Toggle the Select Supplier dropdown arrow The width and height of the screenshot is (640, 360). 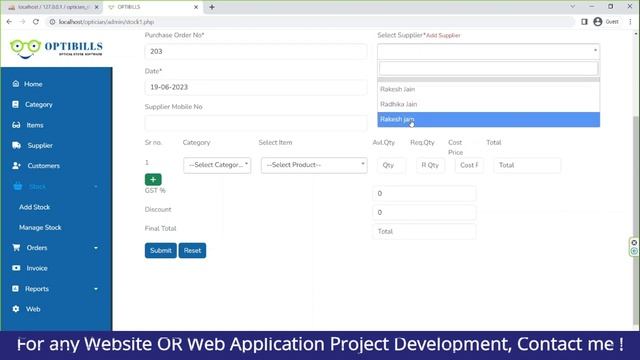pyautogui.click(x=595, y=51)
